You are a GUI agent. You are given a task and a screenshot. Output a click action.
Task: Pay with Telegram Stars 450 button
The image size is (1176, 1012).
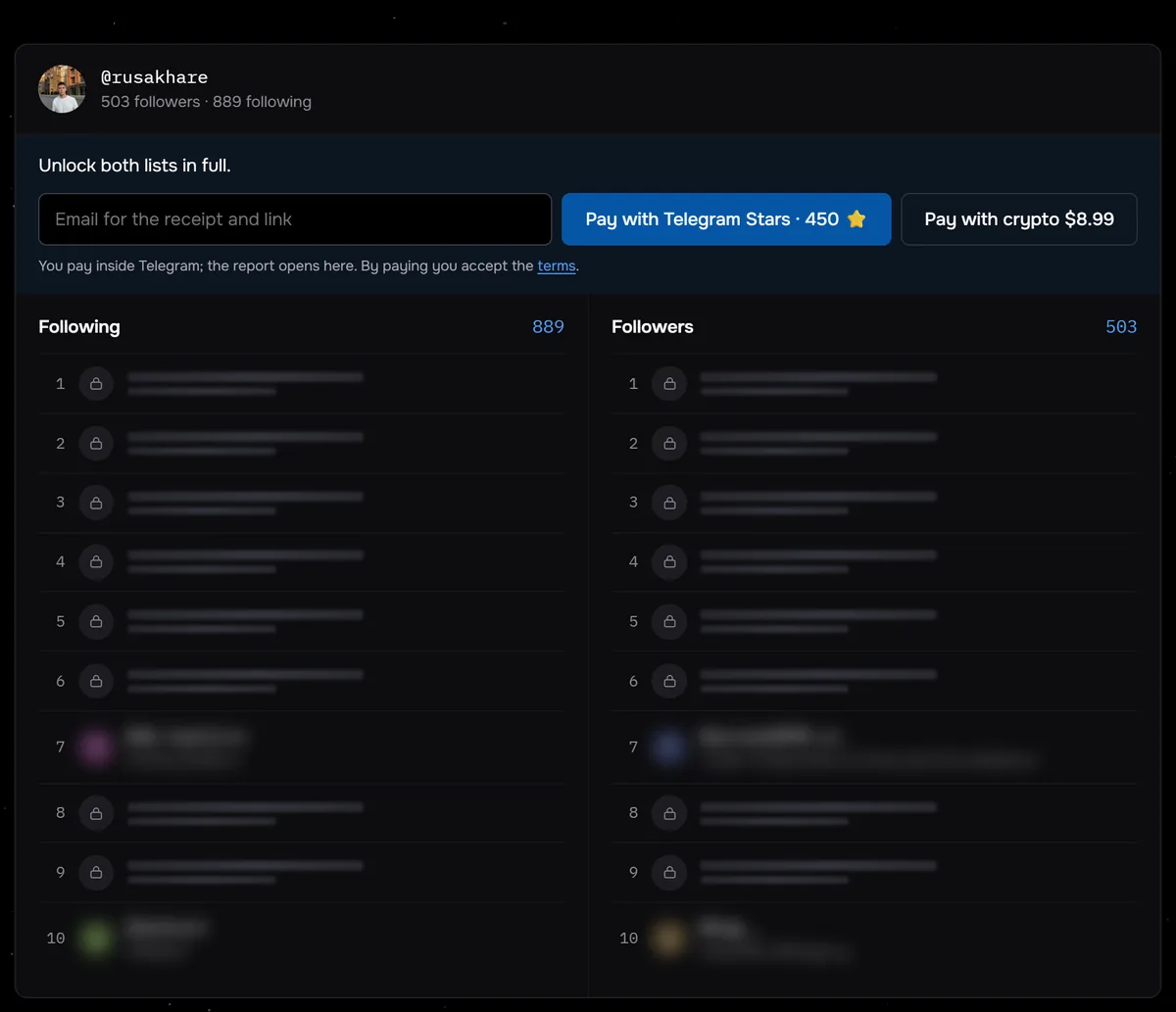(x=726, y=219)
